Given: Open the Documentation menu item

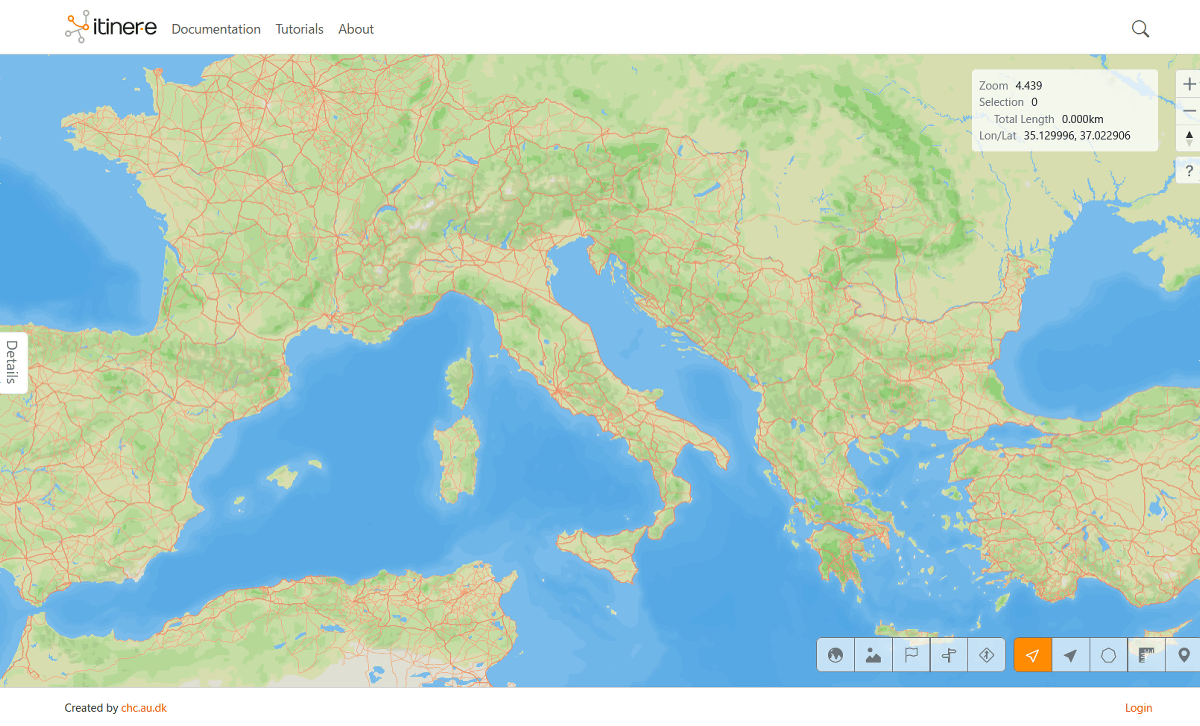Looking at the screenshot, I should 216,29.
